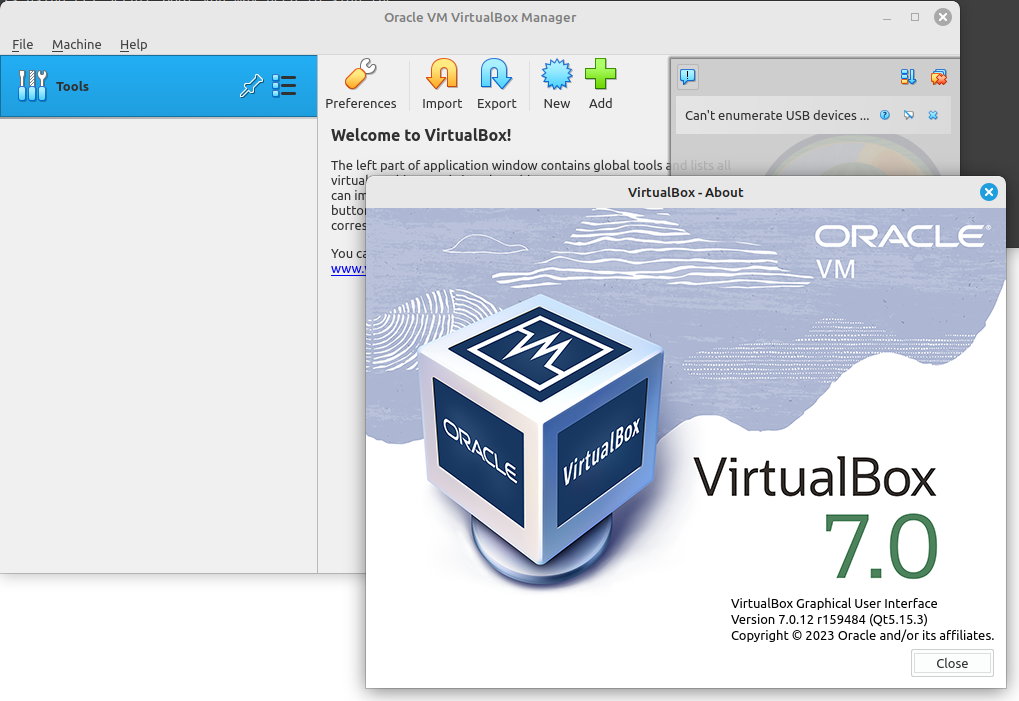Image resolution: width=1019 pixels, height=701 pixels.
Task: Open help for the USB devices notification
Action: (884, 115)
